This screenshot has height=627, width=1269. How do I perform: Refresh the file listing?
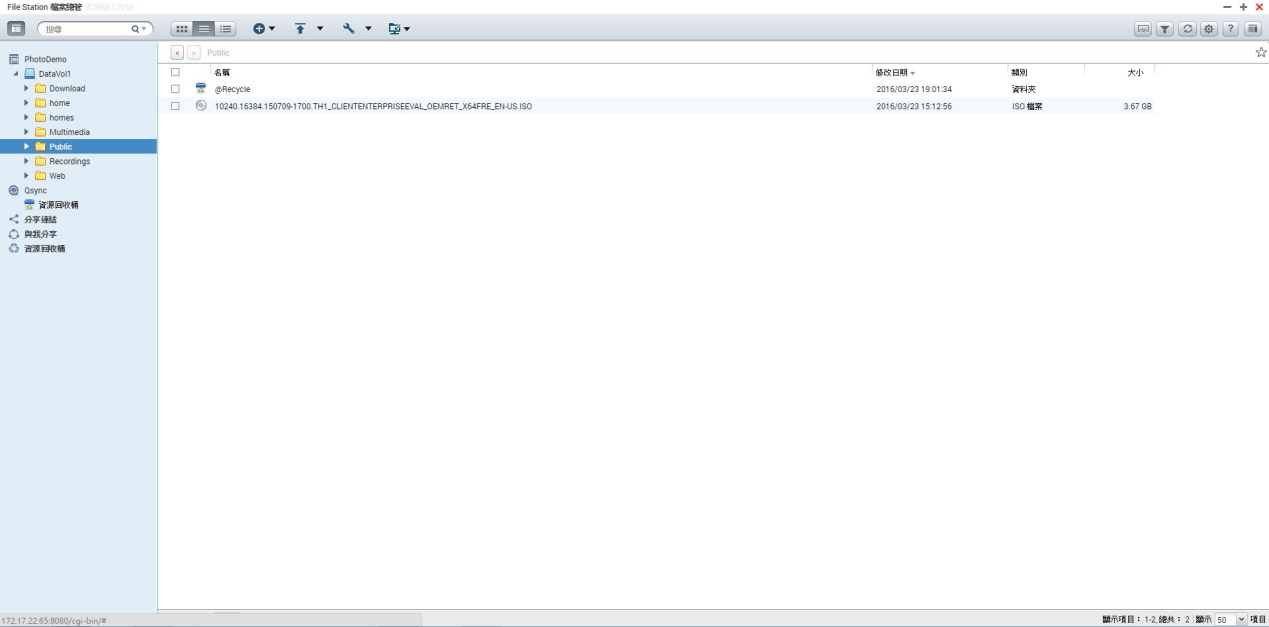[1187, 29]
